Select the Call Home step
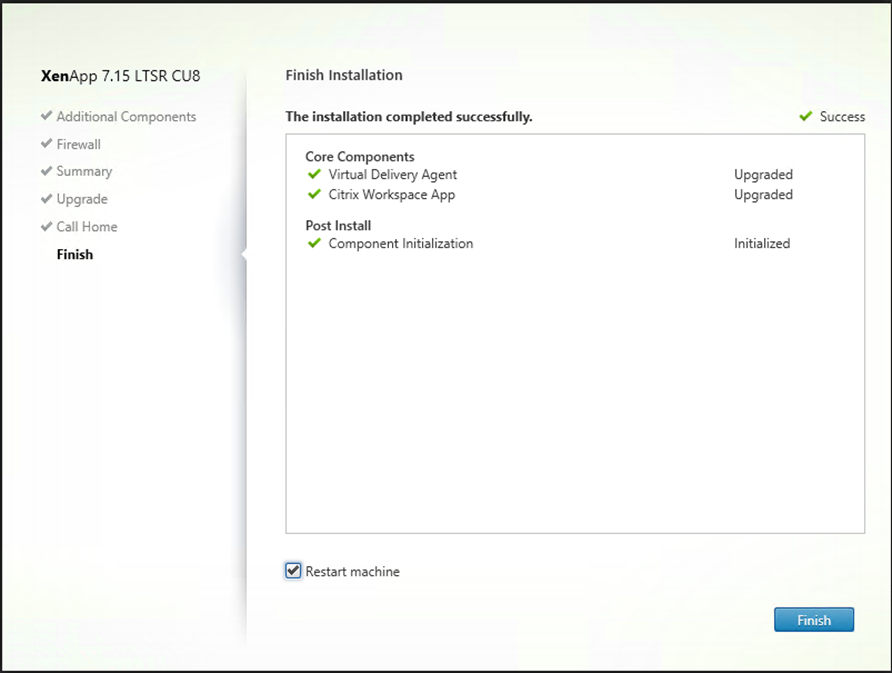The width and height of the screenshot is (892, 673). tap(87, 226)
